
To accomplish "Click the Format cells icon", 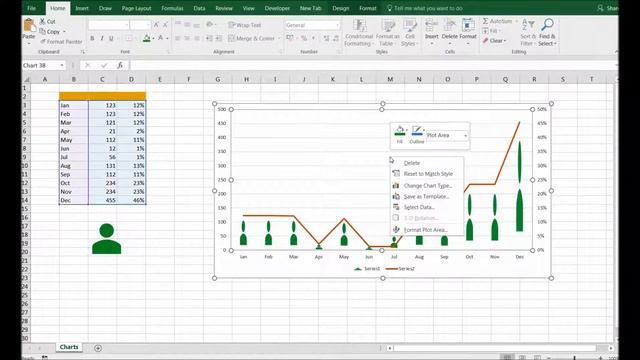I will 468,25.
